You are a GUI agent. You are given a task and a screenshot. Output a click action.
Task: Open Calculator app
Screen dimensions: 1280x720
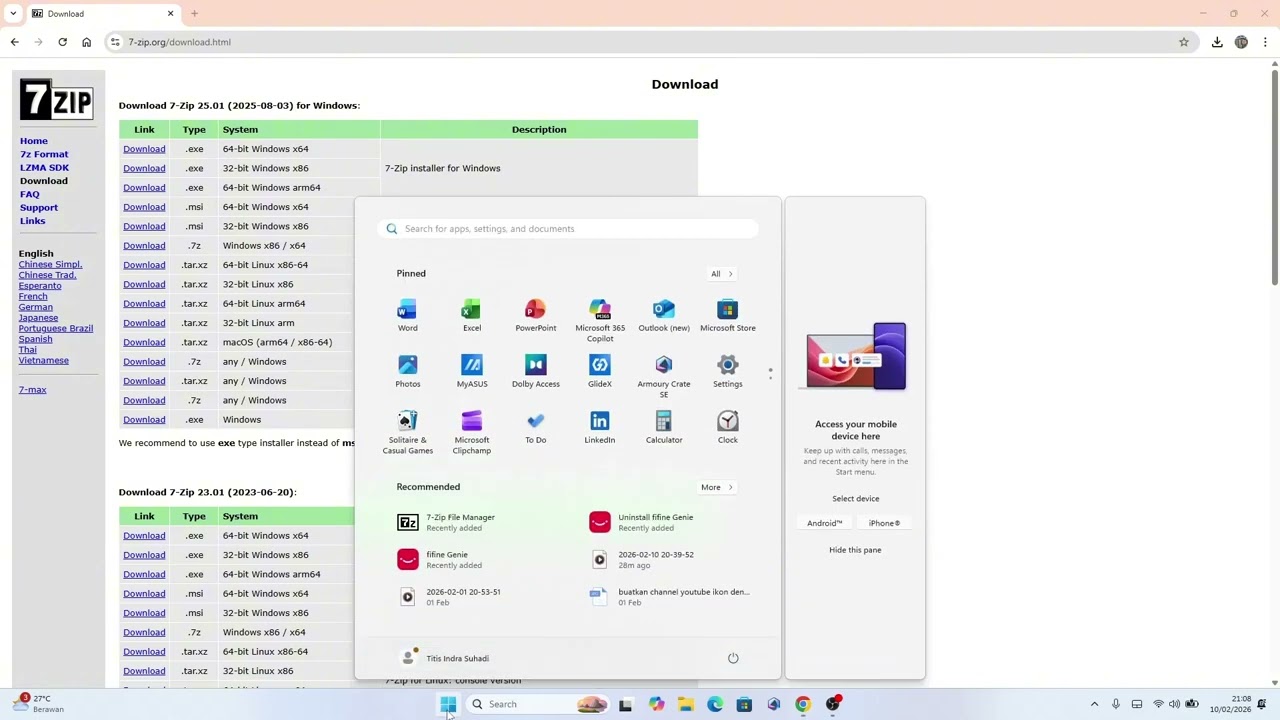pos(663,427)
